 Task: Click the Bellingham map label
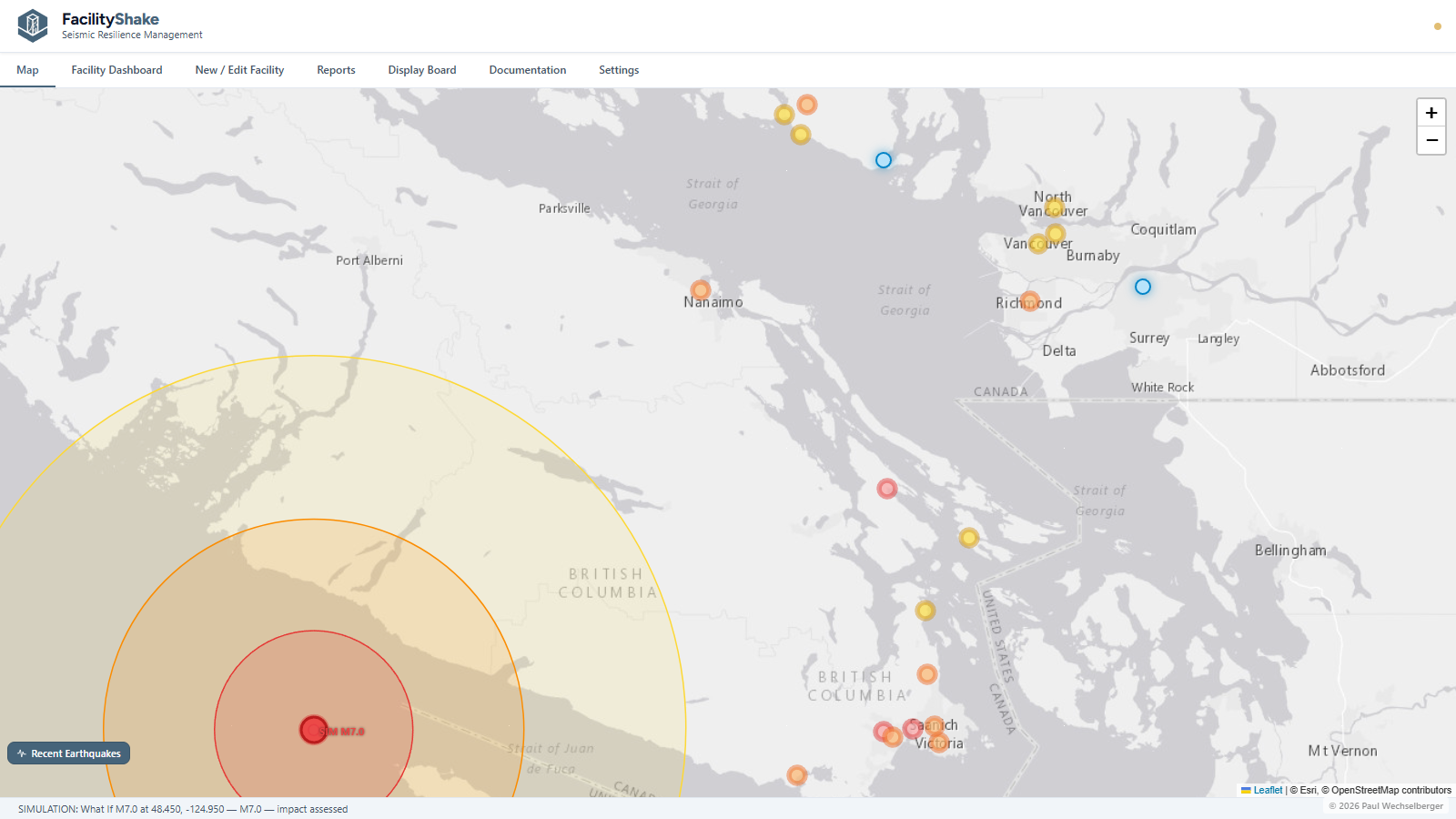pos(1290,551)
